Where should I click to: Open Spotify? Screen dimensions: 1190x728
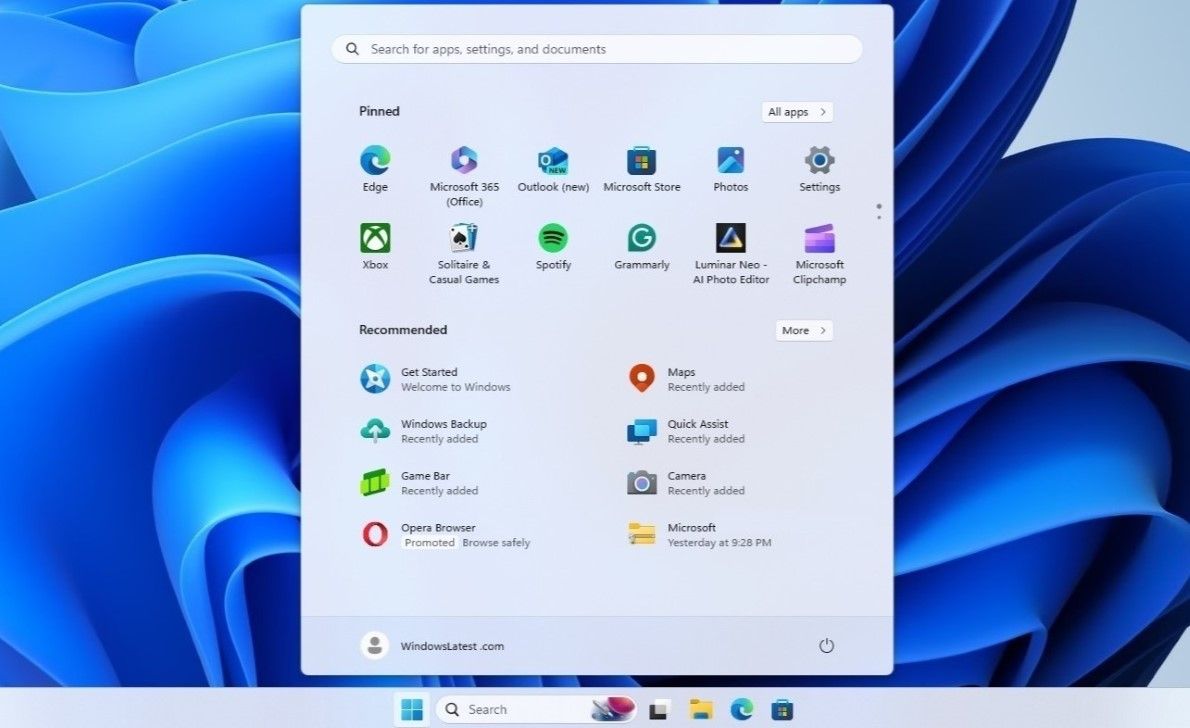552,240
